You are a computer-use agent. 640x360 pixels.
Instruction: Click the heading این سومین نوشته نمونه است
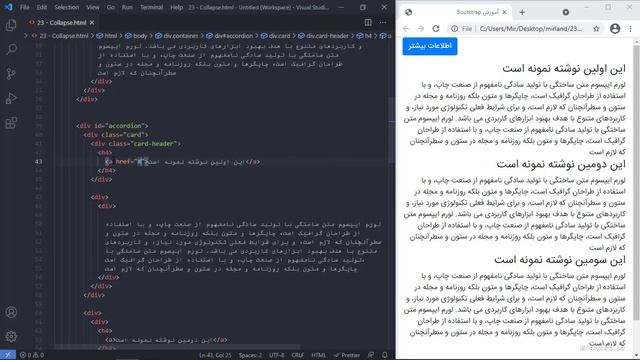pos(560,260)
